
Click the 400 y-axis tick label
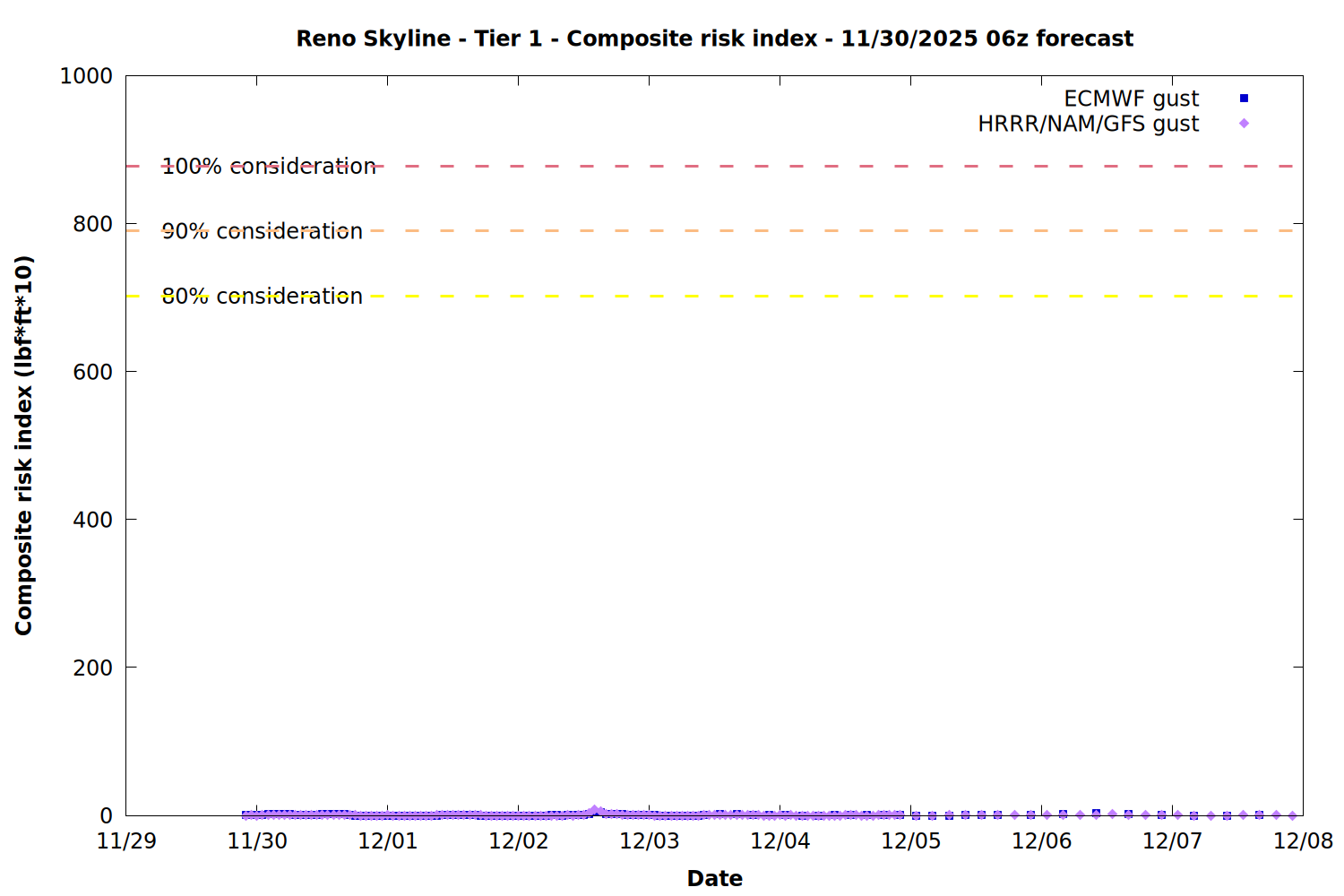tap(92, 520)
